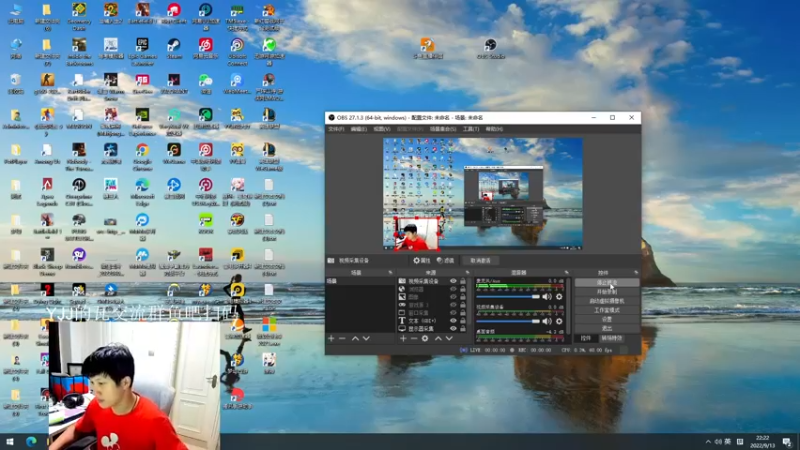The image size is (800, 450).
Task: Open the Windows notification center
Action: tap(787, 442)
